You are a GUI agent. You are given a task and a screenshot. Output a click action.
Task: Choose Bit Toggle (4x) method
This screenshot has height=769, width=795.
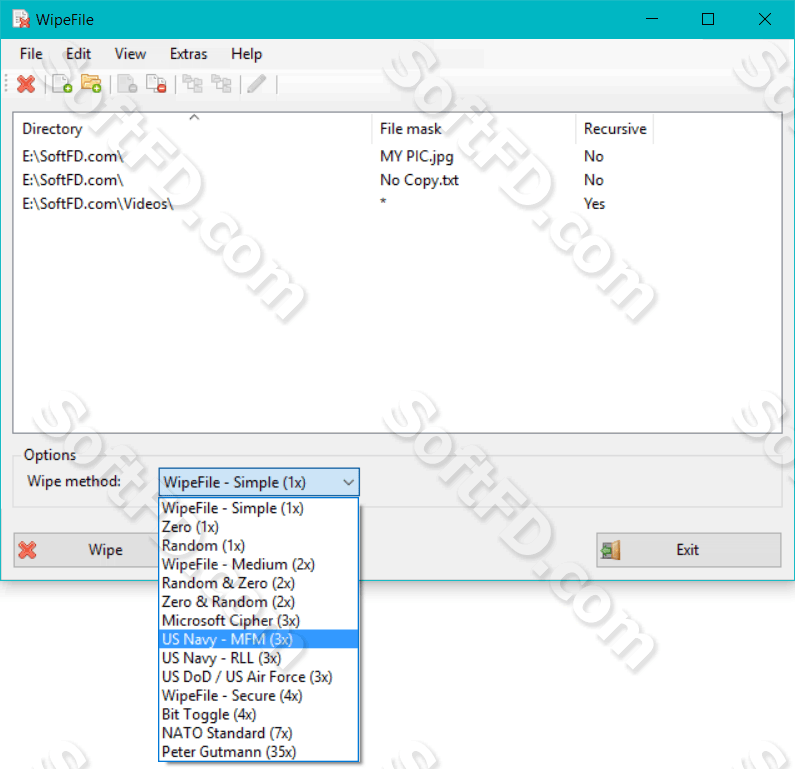click(259, 714)
